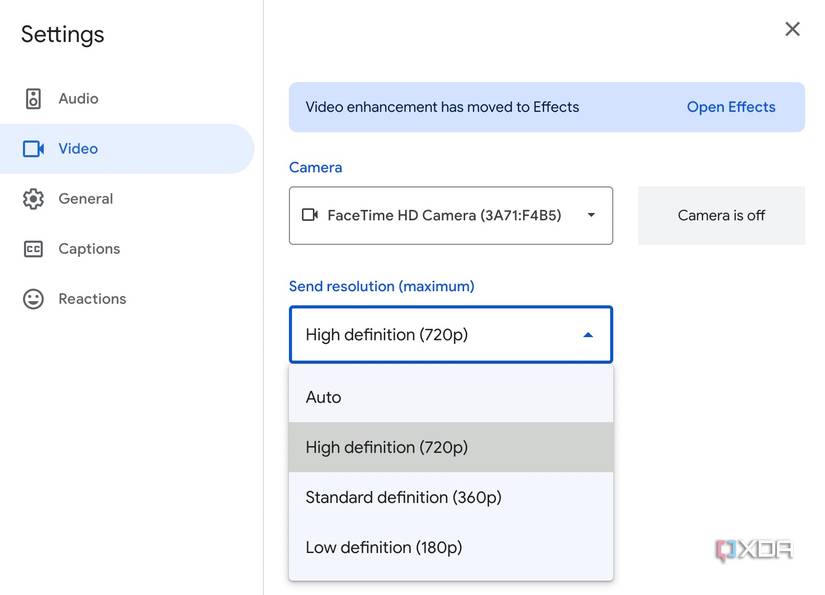This screenshot has width=825, height=595.
Task: Select the Video tab label
Action: tap(78, 149)
